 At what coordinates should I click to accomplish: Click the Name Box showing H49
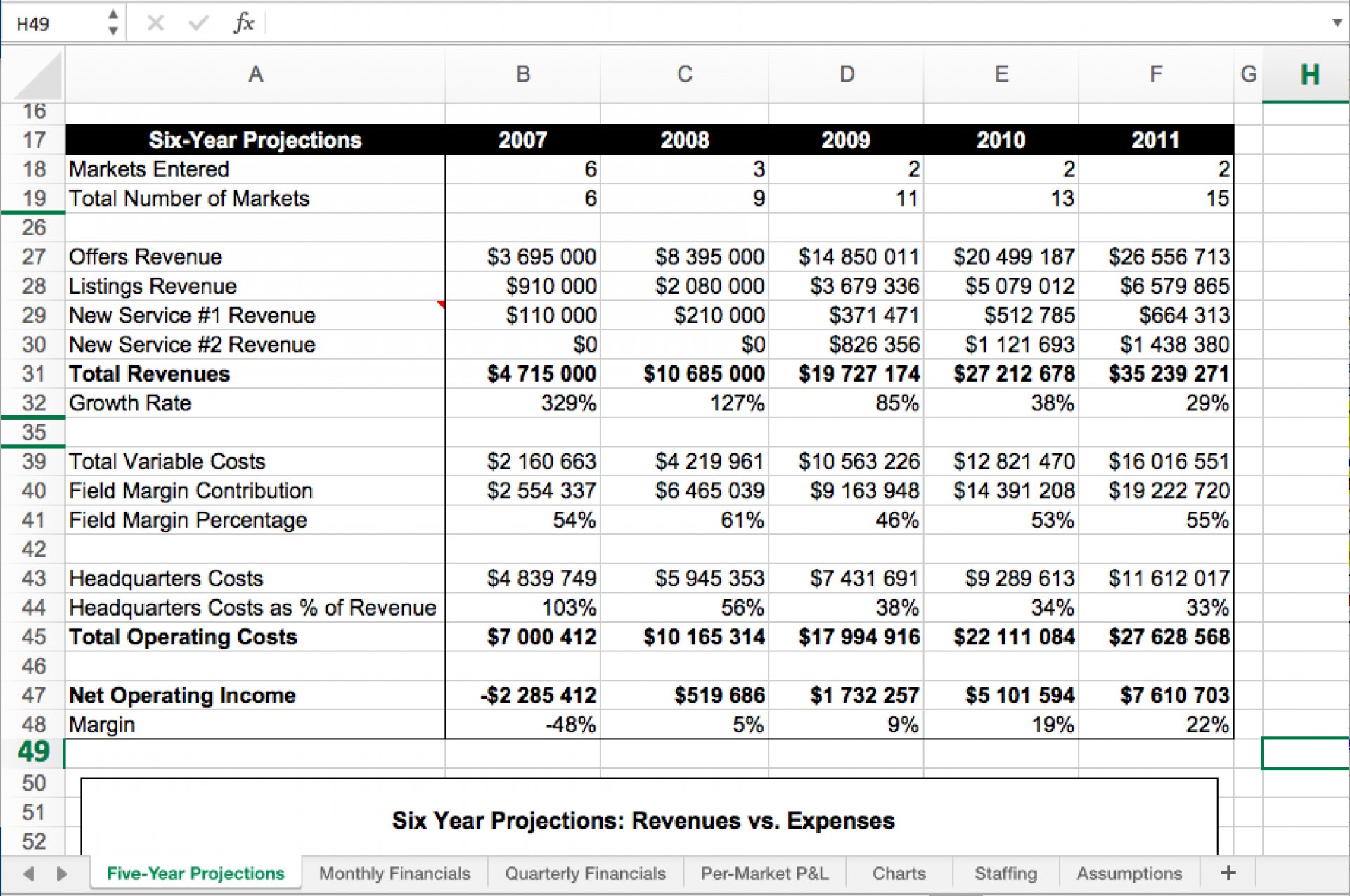[x=53, y=24]
